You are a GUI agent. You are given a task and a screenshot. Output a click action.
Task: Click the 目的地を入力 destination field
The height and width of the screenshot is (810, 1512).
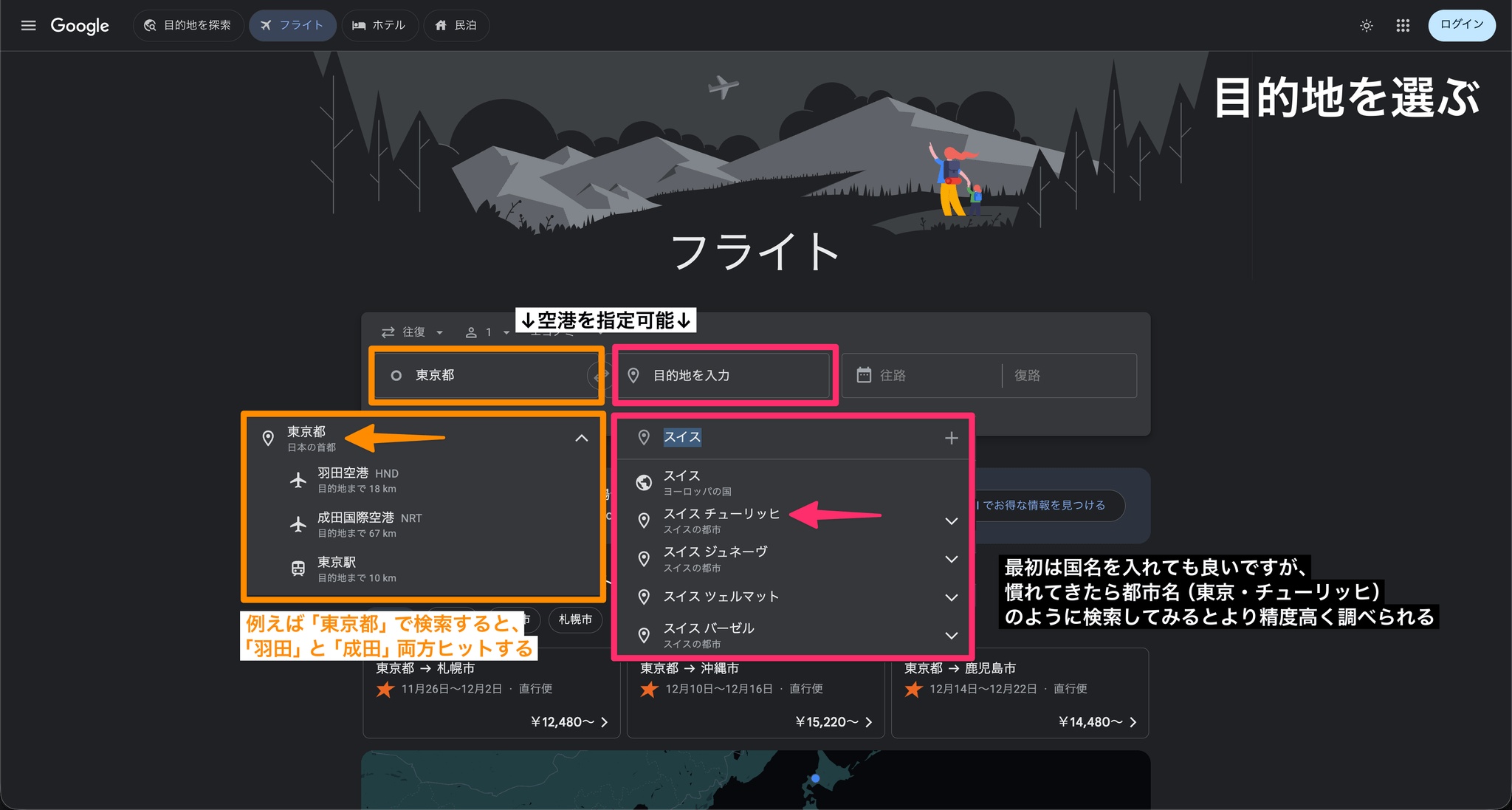point(724,375)
